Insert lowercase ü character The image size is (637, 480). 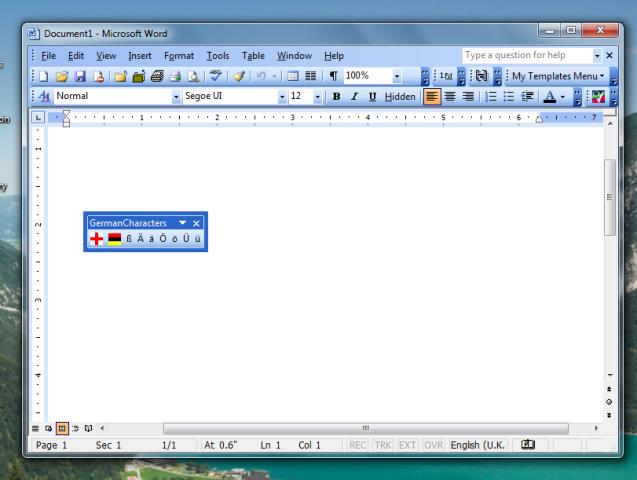click(x=197, y=239)
